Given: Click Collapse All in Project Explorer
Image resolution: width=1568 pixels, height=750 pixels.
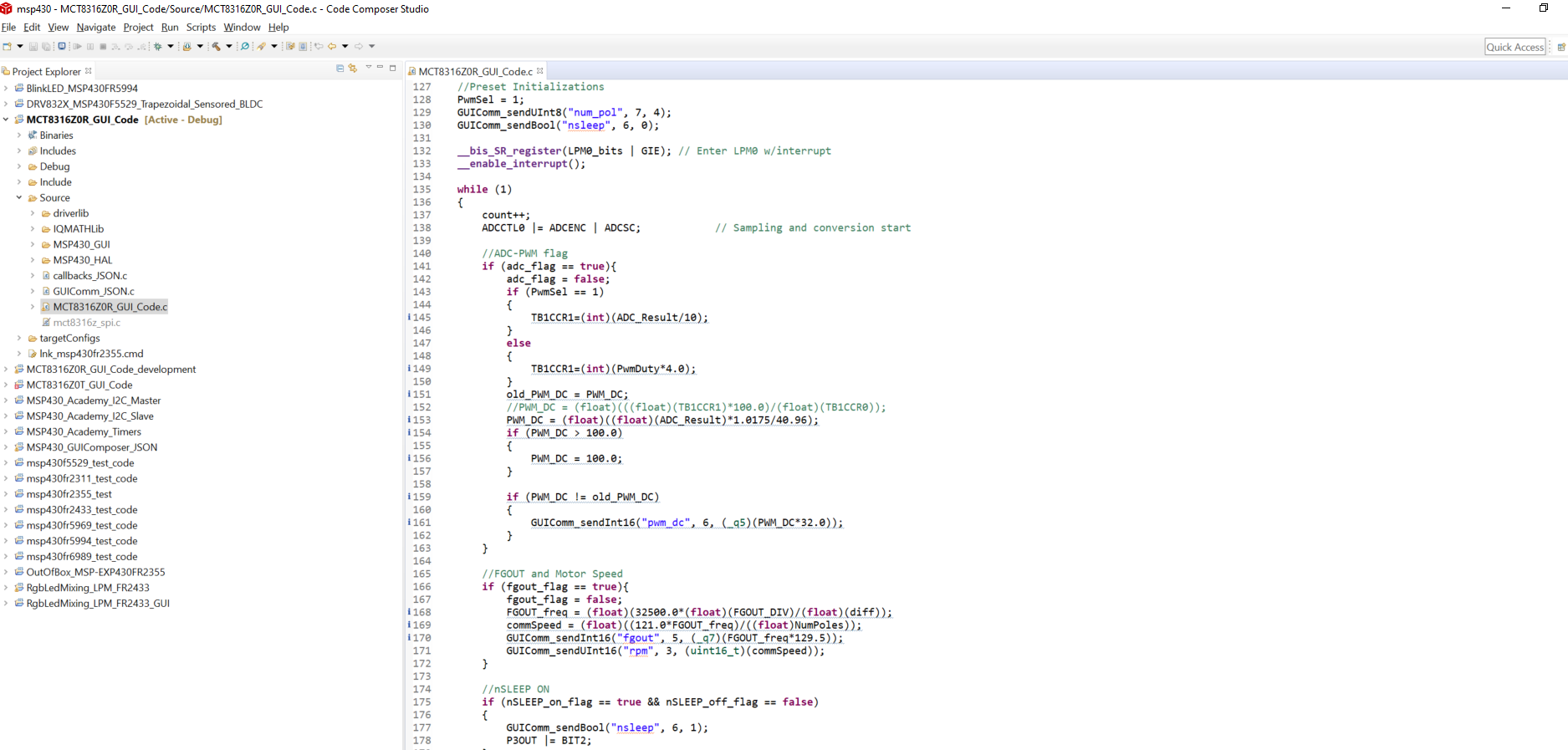Looking at the screenshot, I should [340, 69].
